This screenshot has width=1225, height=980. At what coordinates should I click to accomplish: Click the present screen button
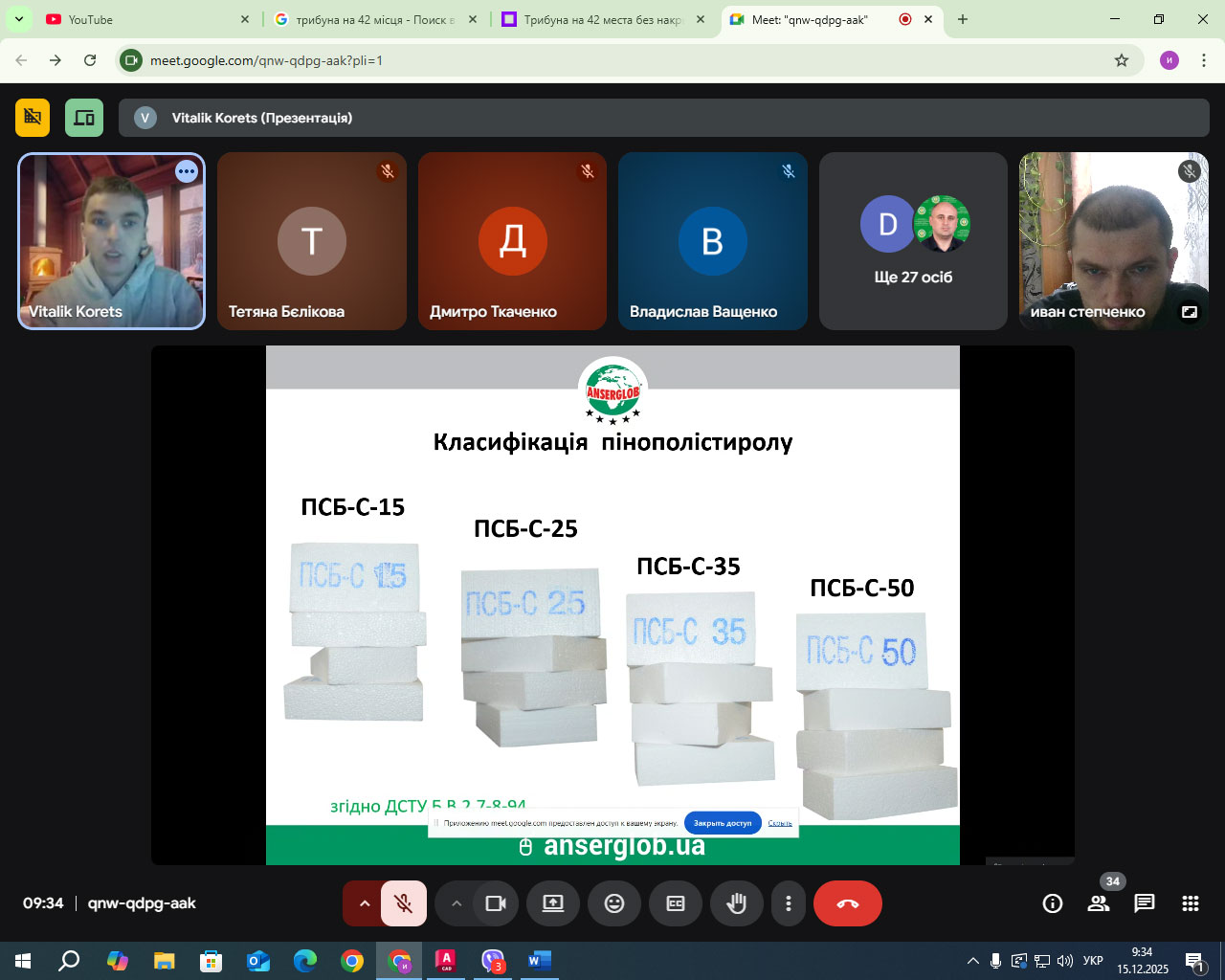553,903
